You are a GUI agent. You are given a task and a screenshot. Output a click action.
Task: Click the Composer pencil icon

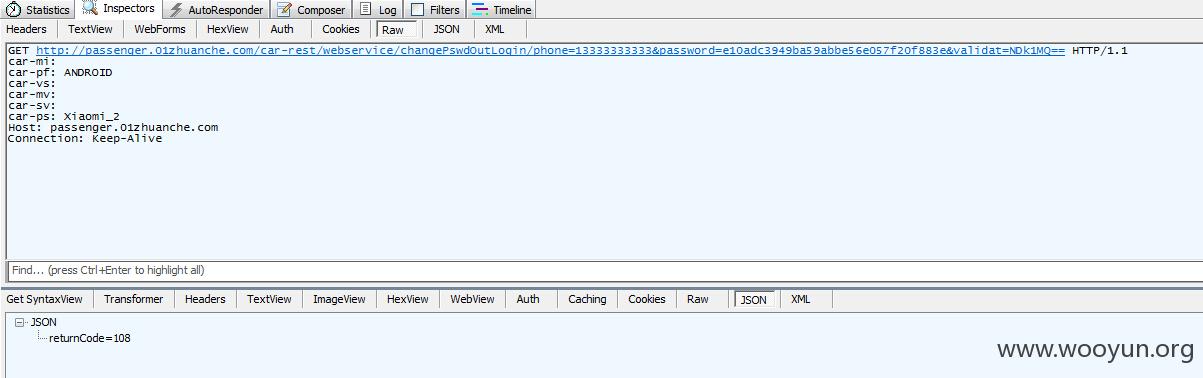284,10
